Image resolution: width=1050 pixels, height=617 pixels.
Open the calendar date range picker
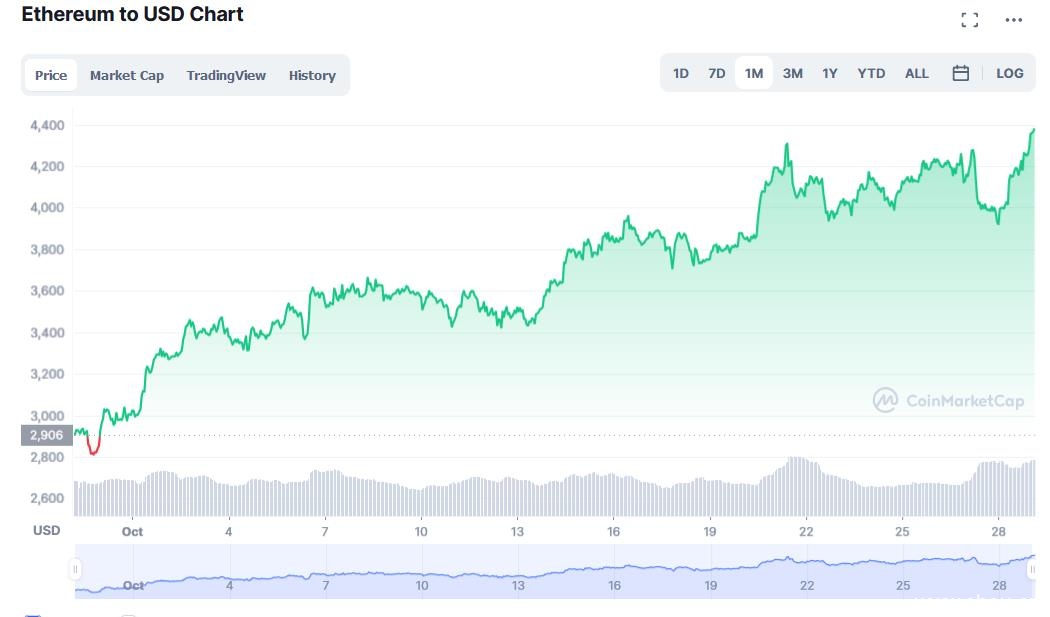(x=960, y=73)
